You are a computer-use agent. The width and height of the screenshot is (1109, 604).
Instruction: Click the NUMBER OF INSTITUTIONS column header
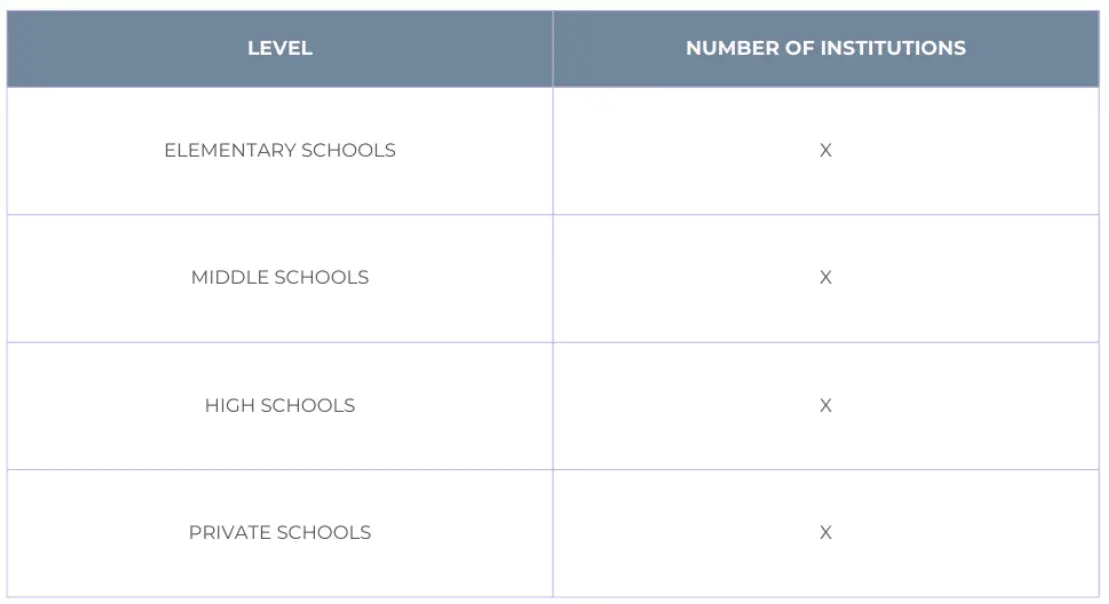825,48
